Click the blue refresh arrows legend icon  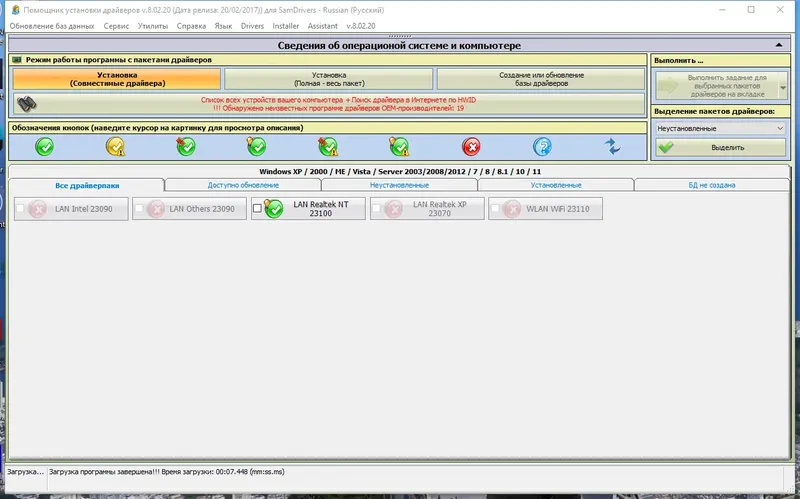coord(612,147)
